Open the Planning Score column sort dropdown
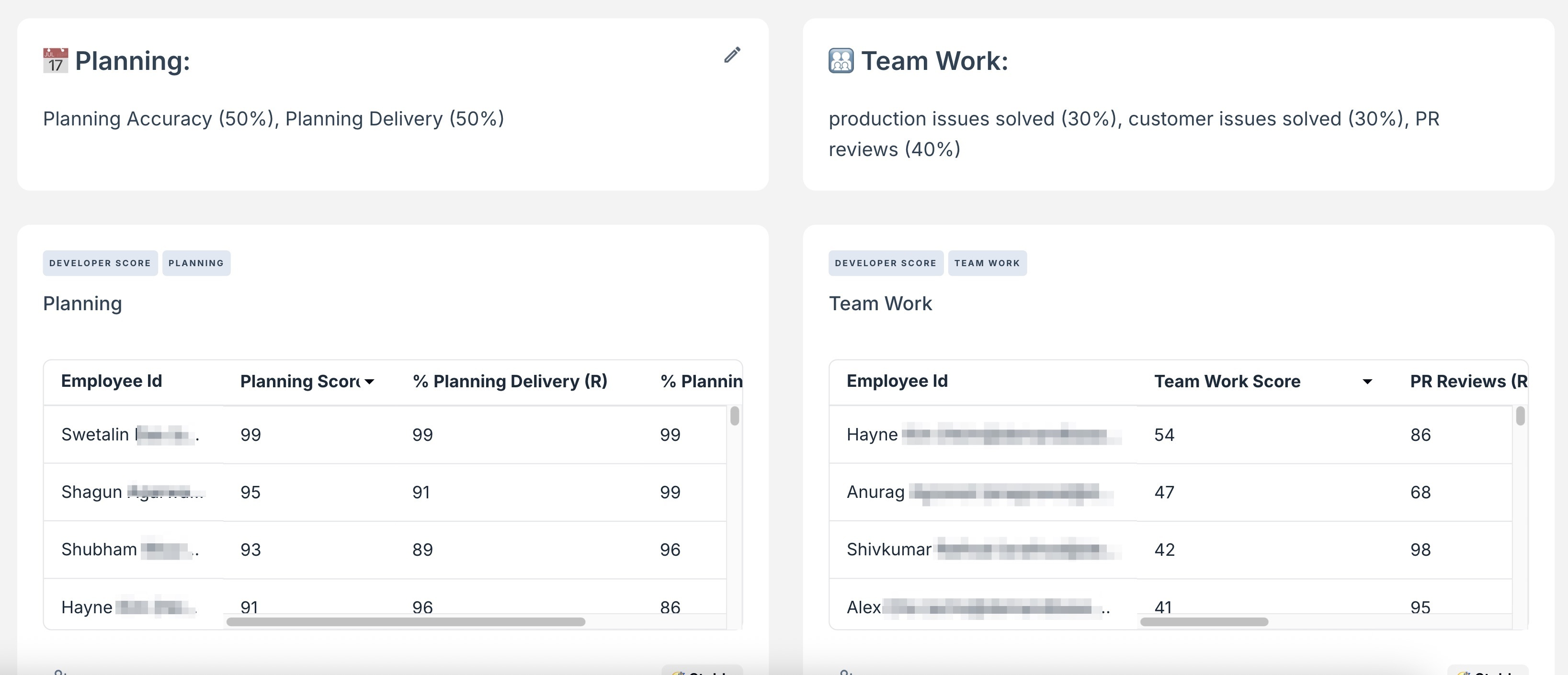 pos(371,382)
